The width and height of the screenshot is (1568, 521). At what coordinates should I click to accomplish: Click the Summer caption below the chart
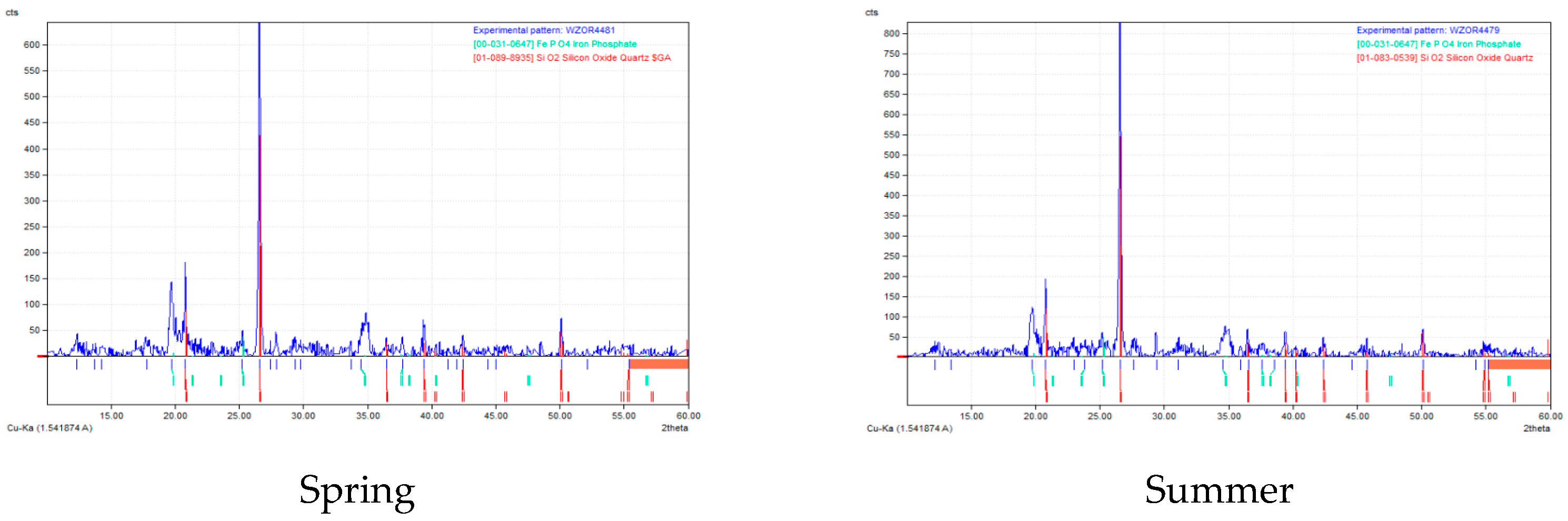tap(1219, 490)
